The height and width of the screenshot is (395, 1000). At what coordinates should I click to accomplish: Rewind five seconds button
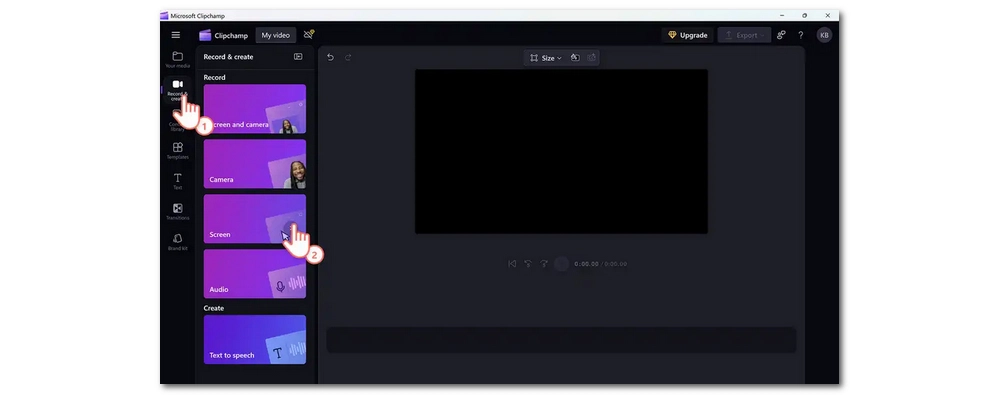(528, 264)
